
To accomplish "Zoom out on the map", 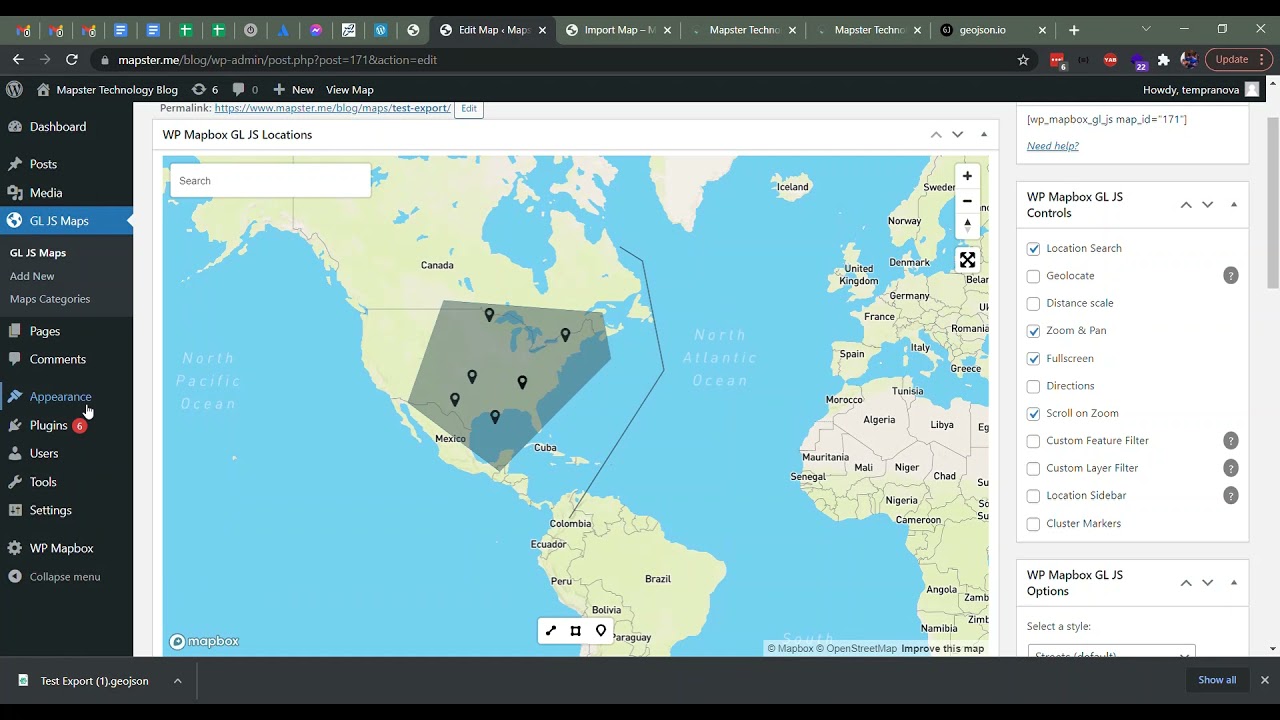I will (x=967, y=201).
